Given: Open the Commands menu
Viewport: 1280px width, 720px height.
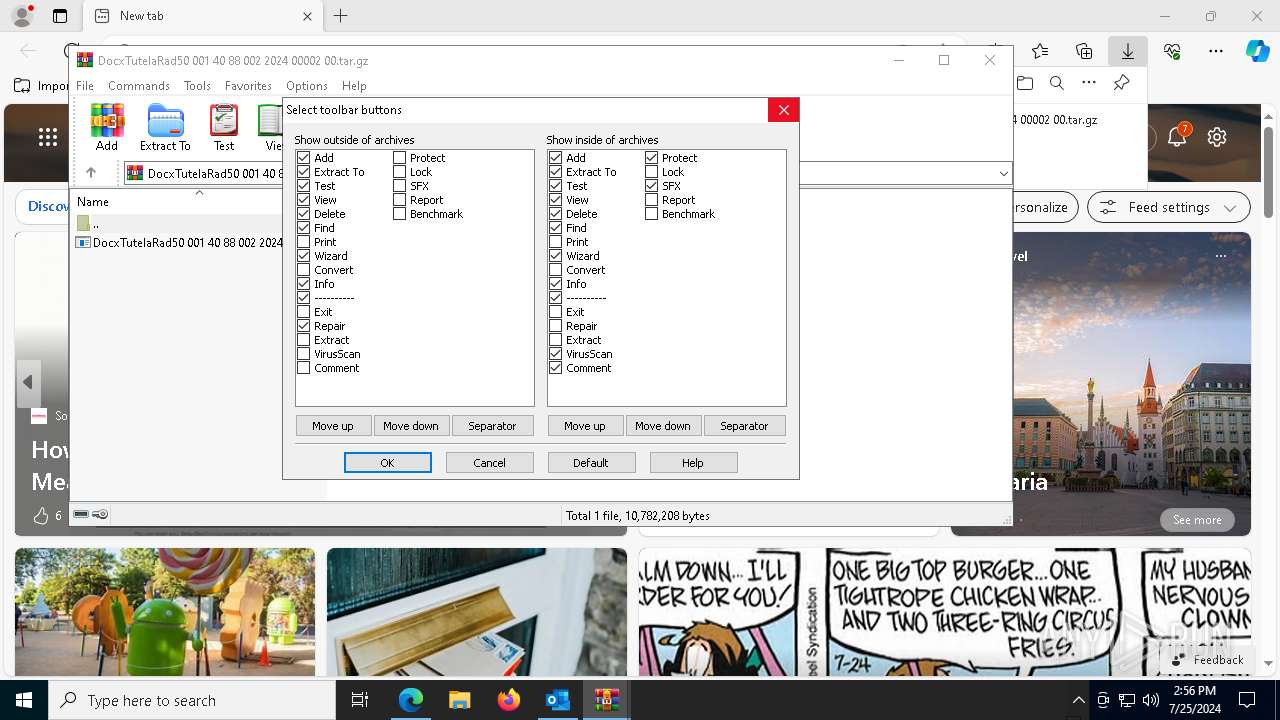Looking at the screenshot, I should pos(139,86).
